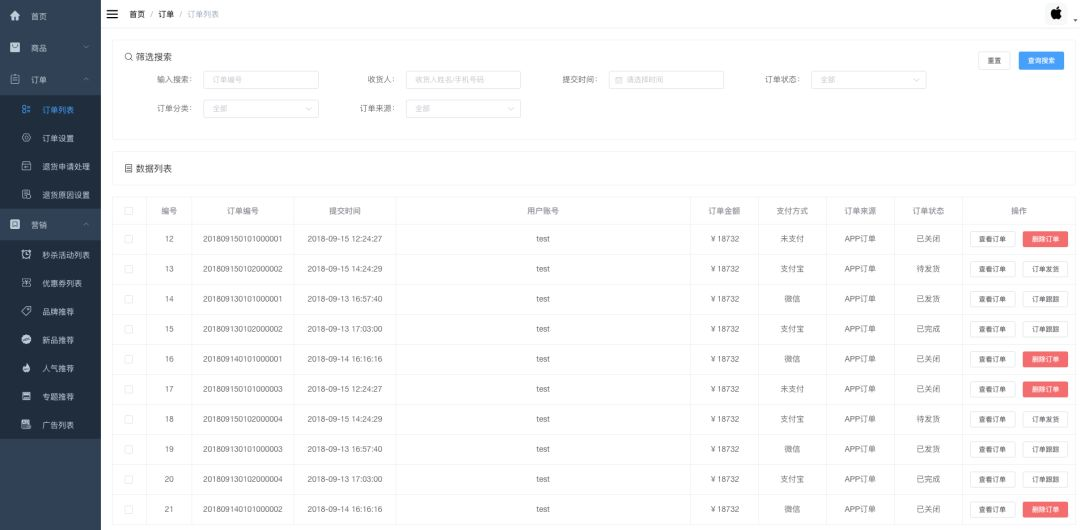
Task: Click 删除订单 for order row 17
Action: point(1045,389)
